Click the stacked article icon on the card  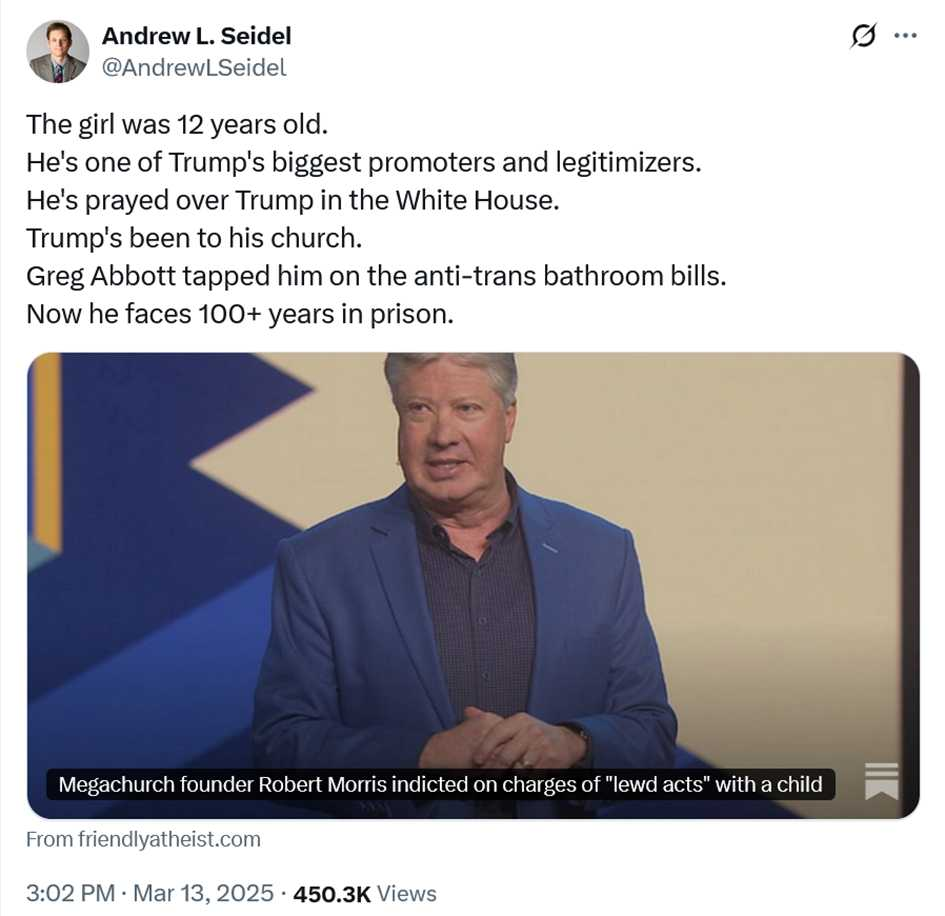pyautogui.click(x=881, y=781)
